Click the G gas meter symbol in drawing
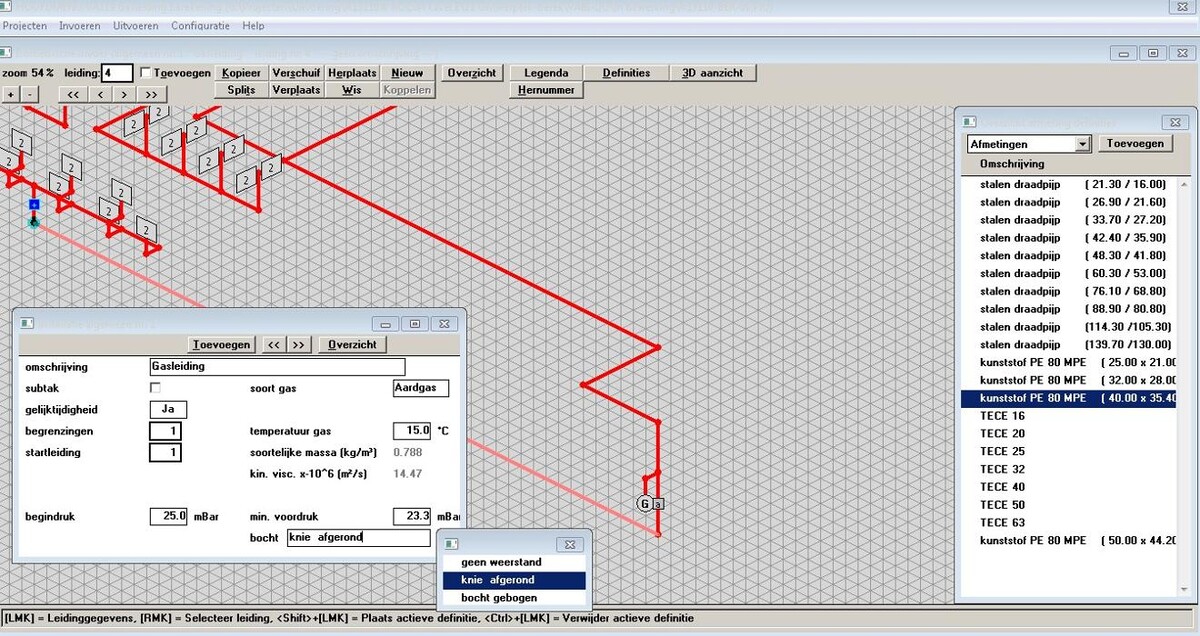This screenshot has height=636, width=1200. (x=645, y=503)
